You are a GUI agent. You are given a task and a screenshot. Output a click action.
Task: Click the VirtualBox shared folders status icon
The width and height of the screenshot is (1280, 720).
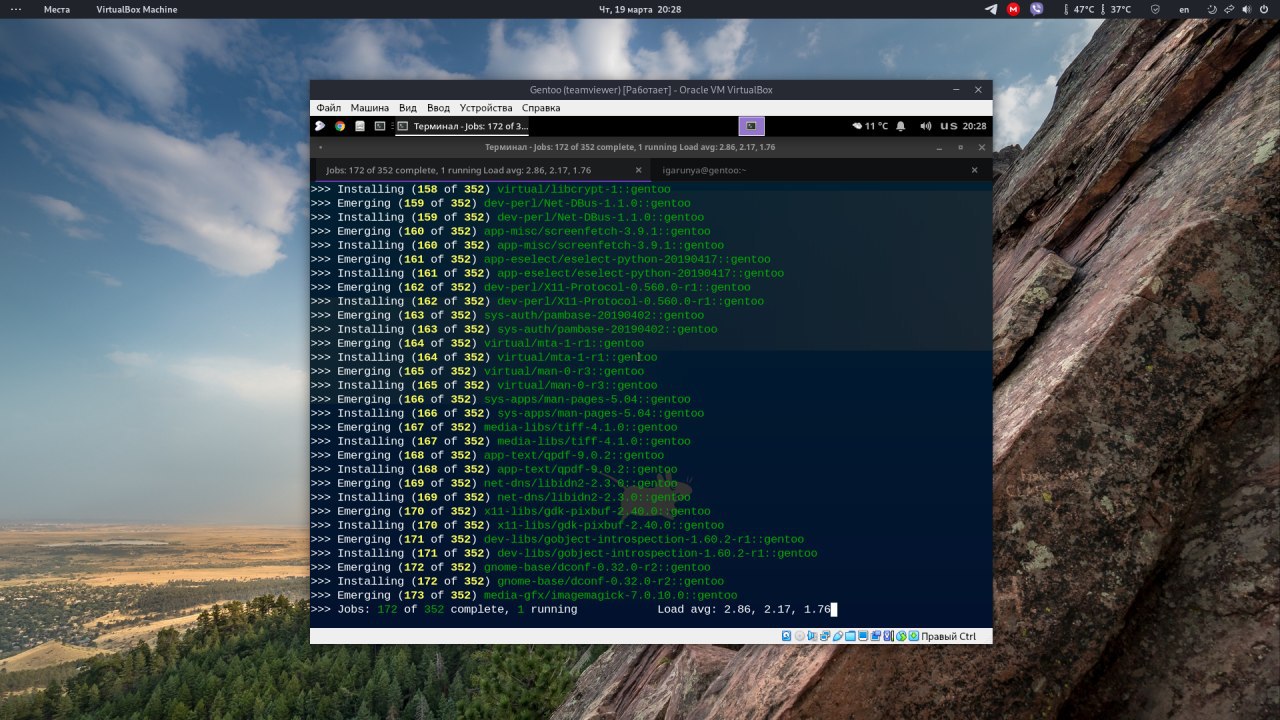pyautogui.click(x=850, y=636)
